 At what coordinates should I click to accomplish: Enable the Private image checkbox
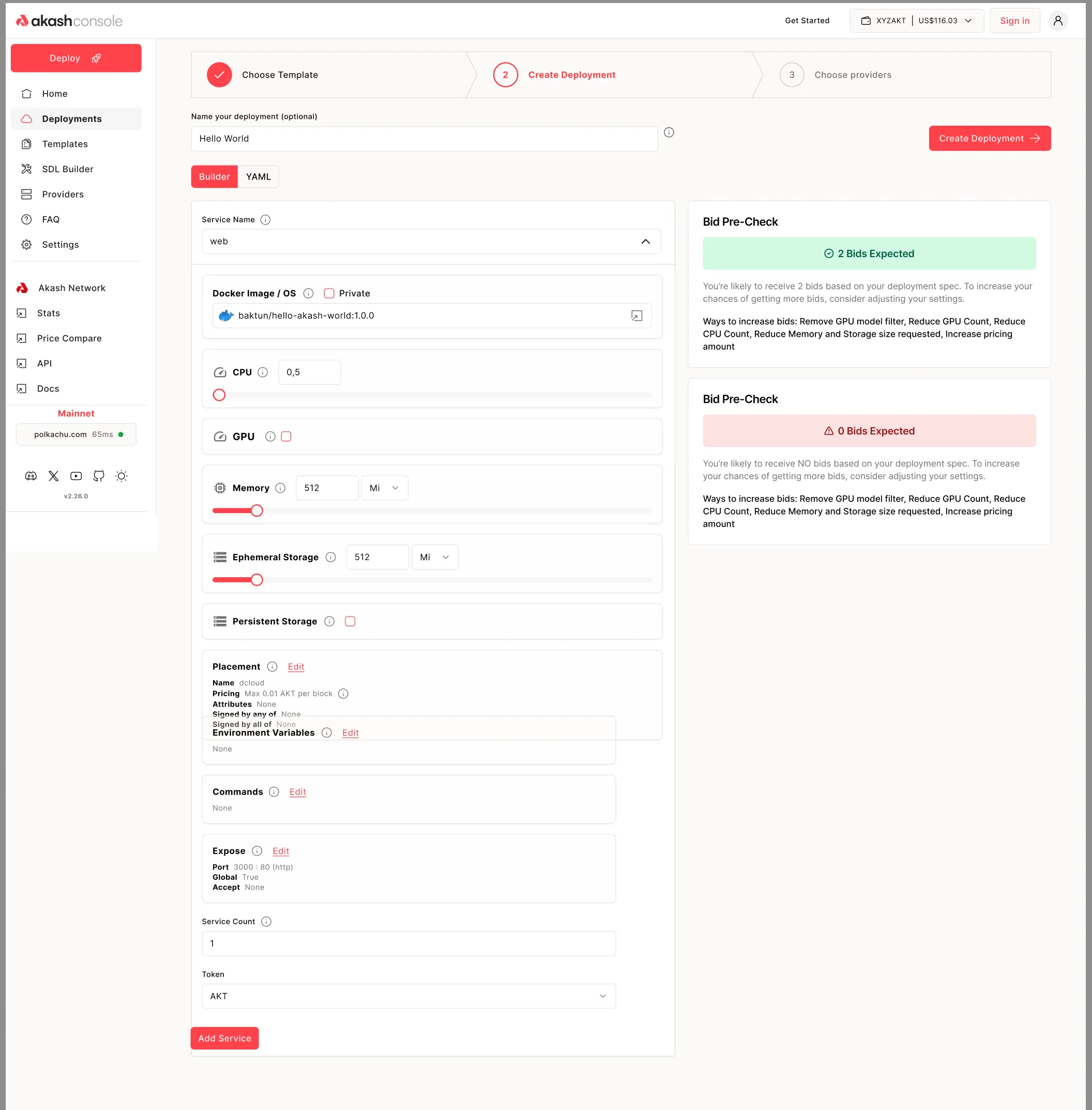click(329, 293)
